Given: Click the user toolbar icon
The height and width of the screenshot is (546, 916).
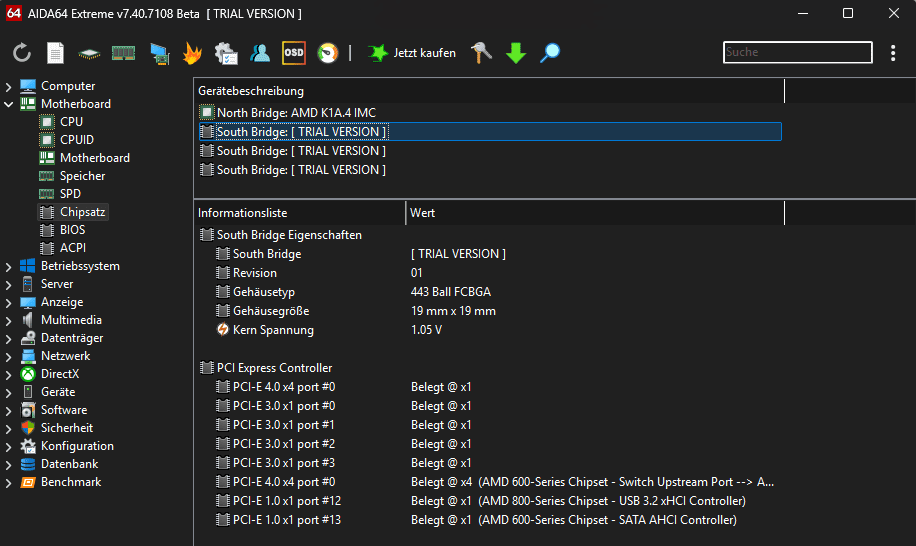Looking at the screenshot, I should (x=259, y=53).
